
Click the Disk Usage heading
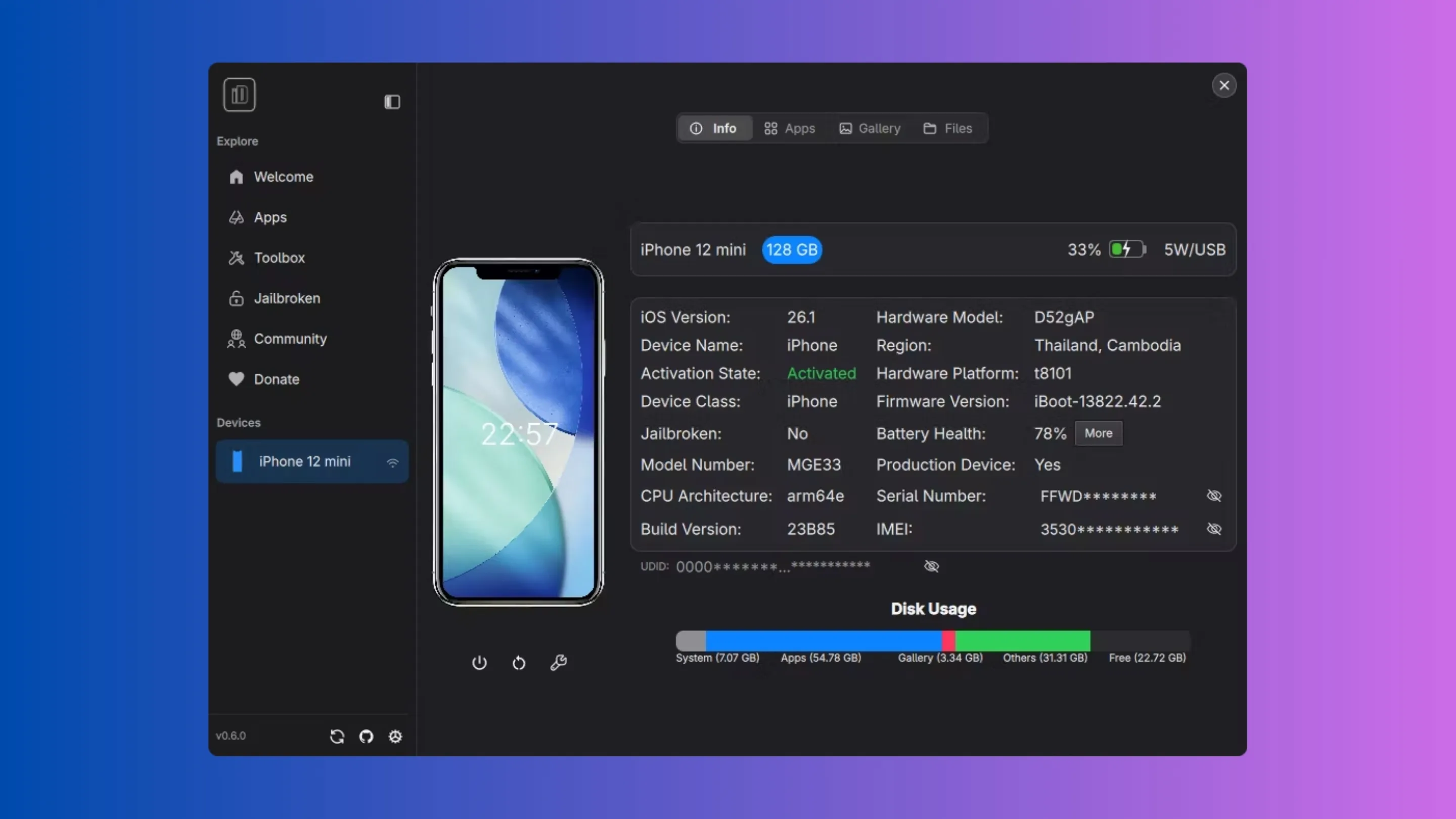coord(933,609)
